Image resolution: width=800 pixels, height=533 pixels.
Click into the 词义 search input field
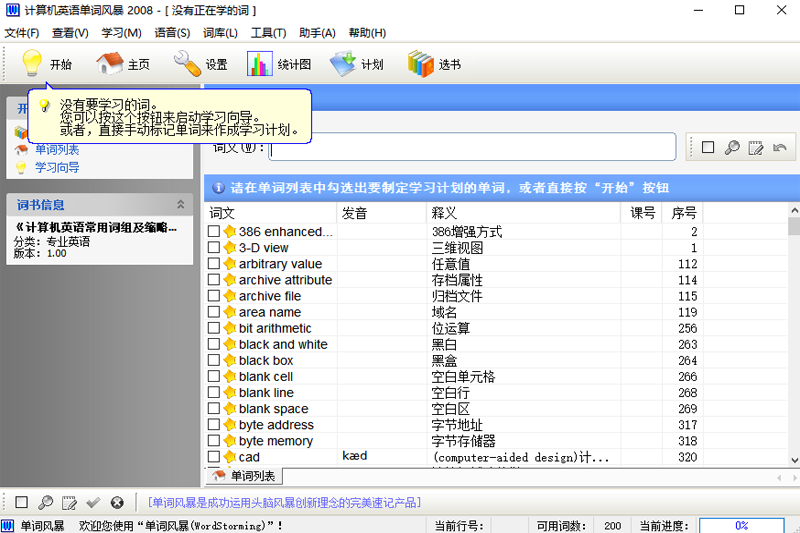472,147
